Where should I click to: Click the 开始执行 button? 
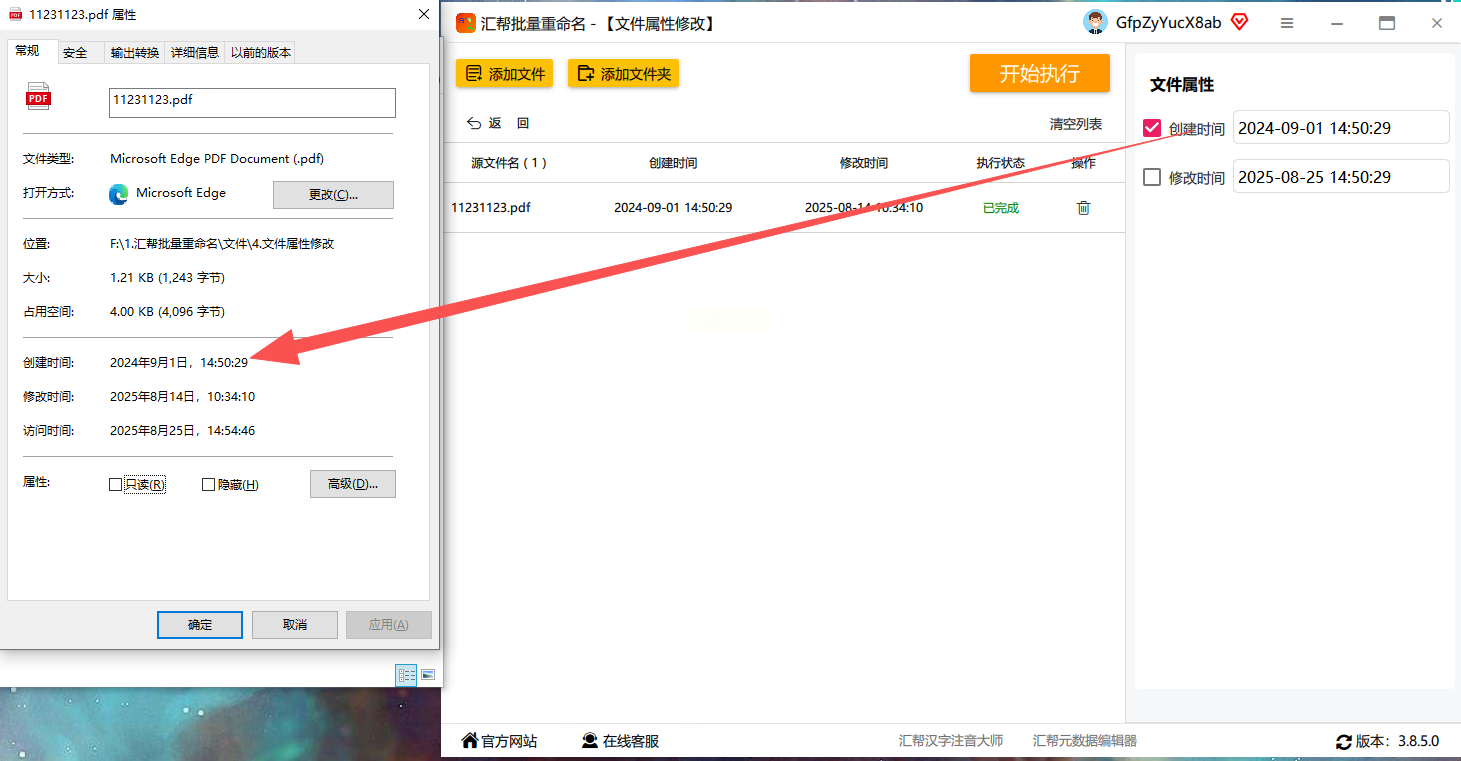(x=1039, y=73)
